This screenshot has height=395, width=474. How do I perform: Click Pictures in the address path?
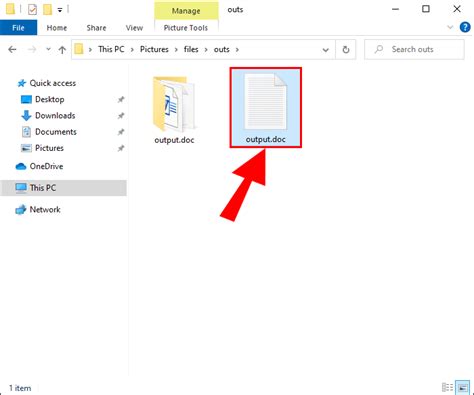click(154, 49)
